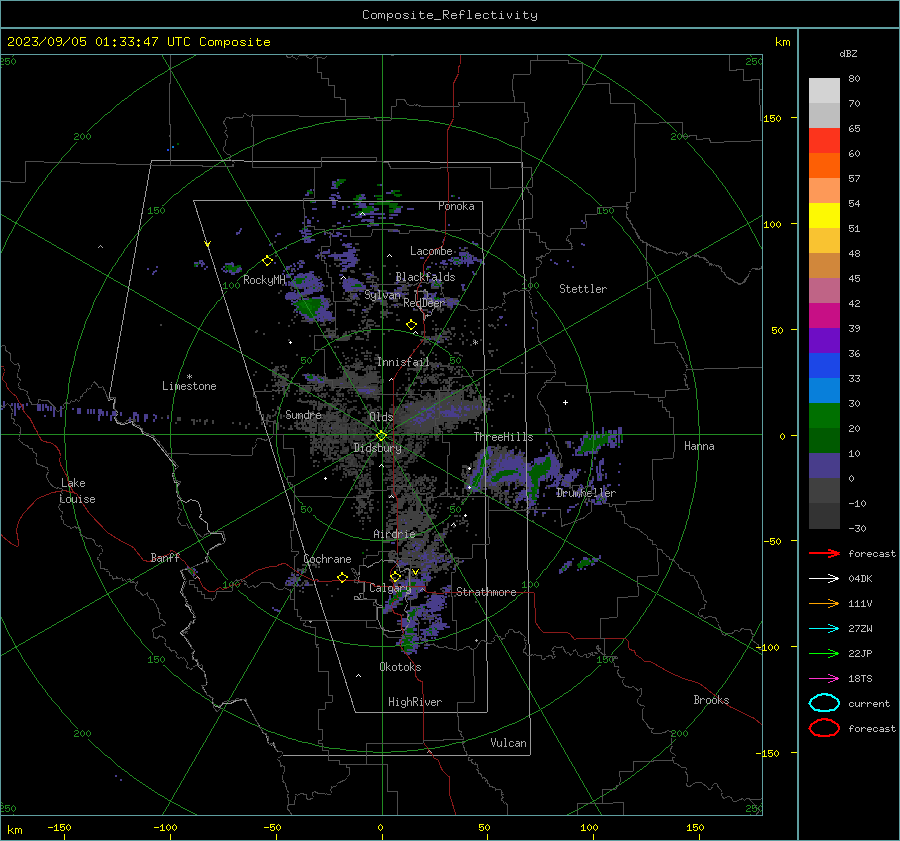Click the Limestone label
The image size is (900, 841).
click(189, 386)
